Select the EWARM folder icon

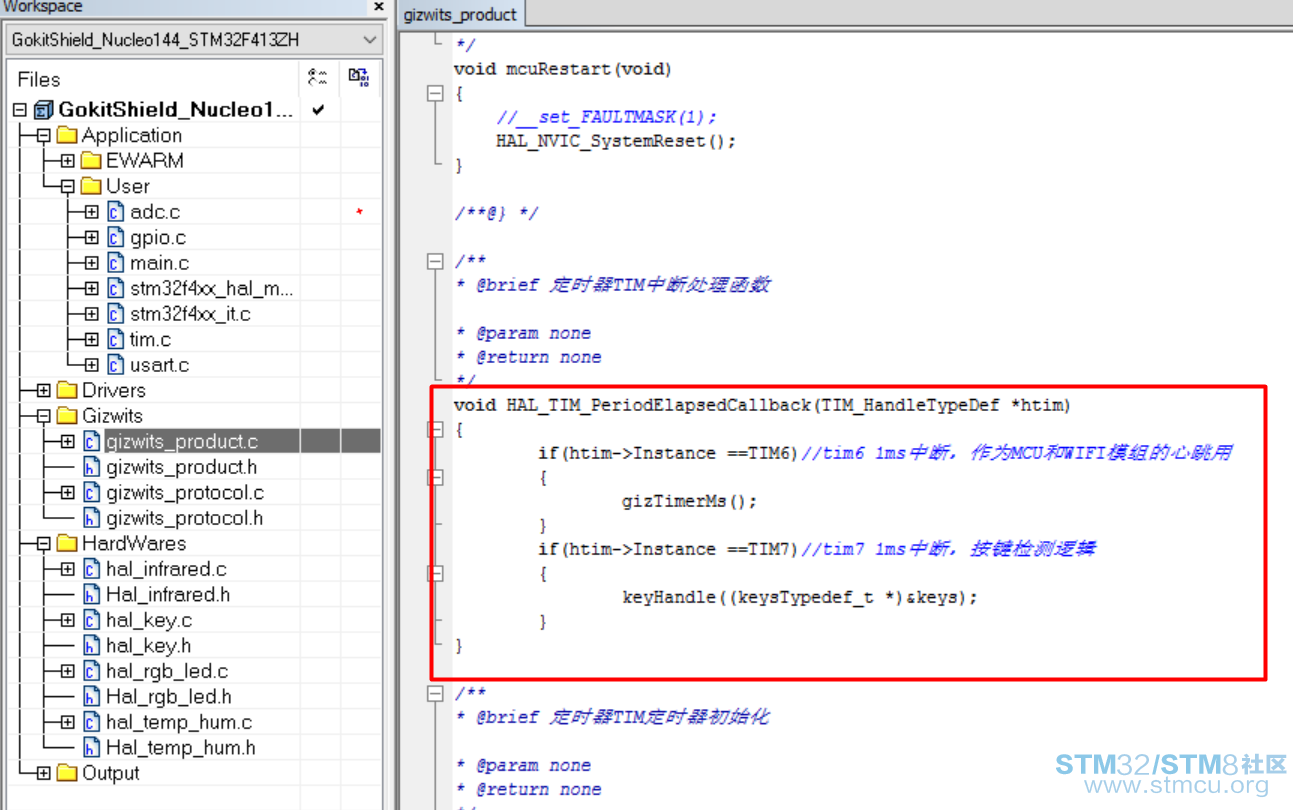pyautogui.click(x=91, y=160)
